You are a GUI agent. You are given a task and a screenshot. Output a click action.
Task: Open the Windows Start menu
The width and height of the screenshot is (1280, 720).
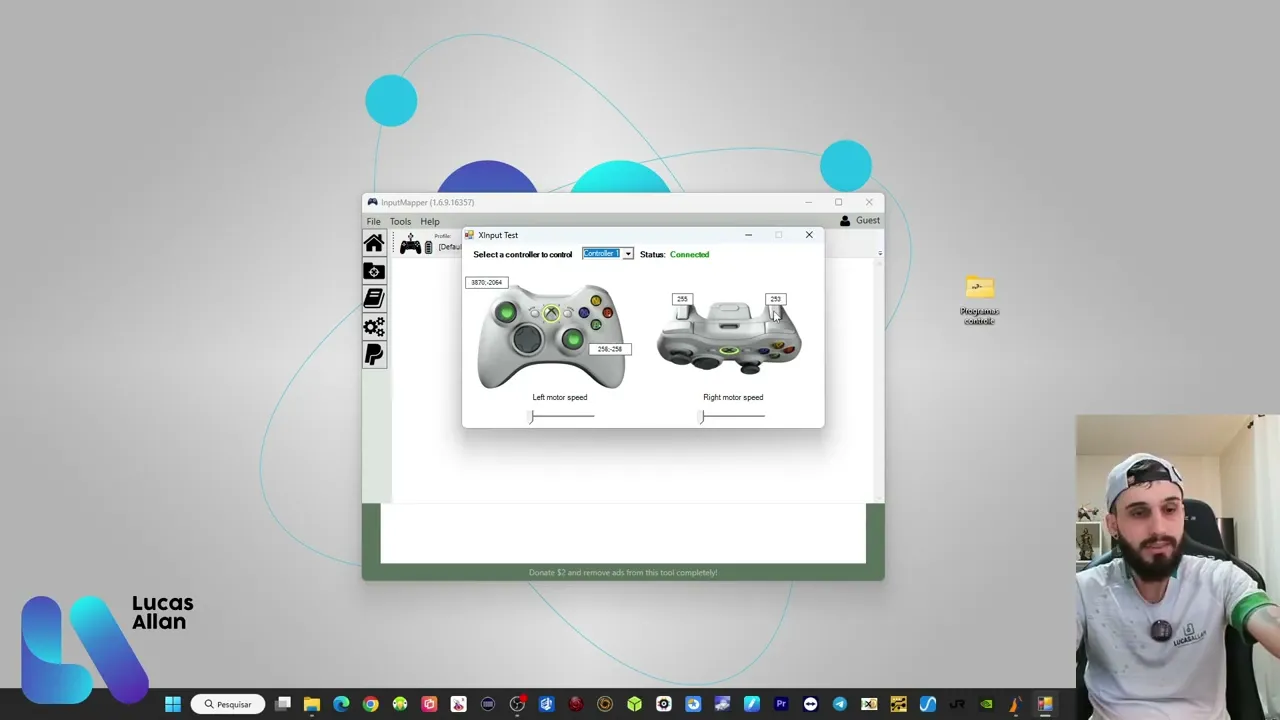(173, 704)
